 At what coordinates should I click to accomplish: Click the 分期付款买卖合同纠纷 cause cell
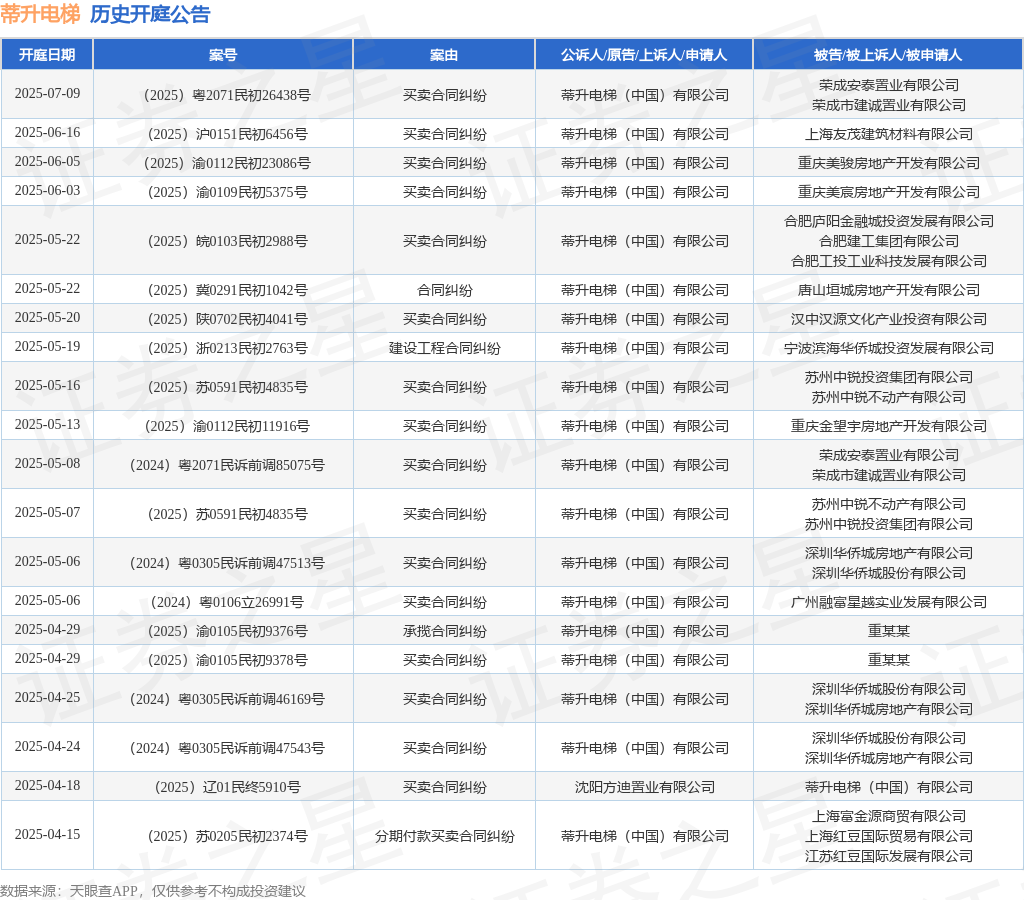444,837
